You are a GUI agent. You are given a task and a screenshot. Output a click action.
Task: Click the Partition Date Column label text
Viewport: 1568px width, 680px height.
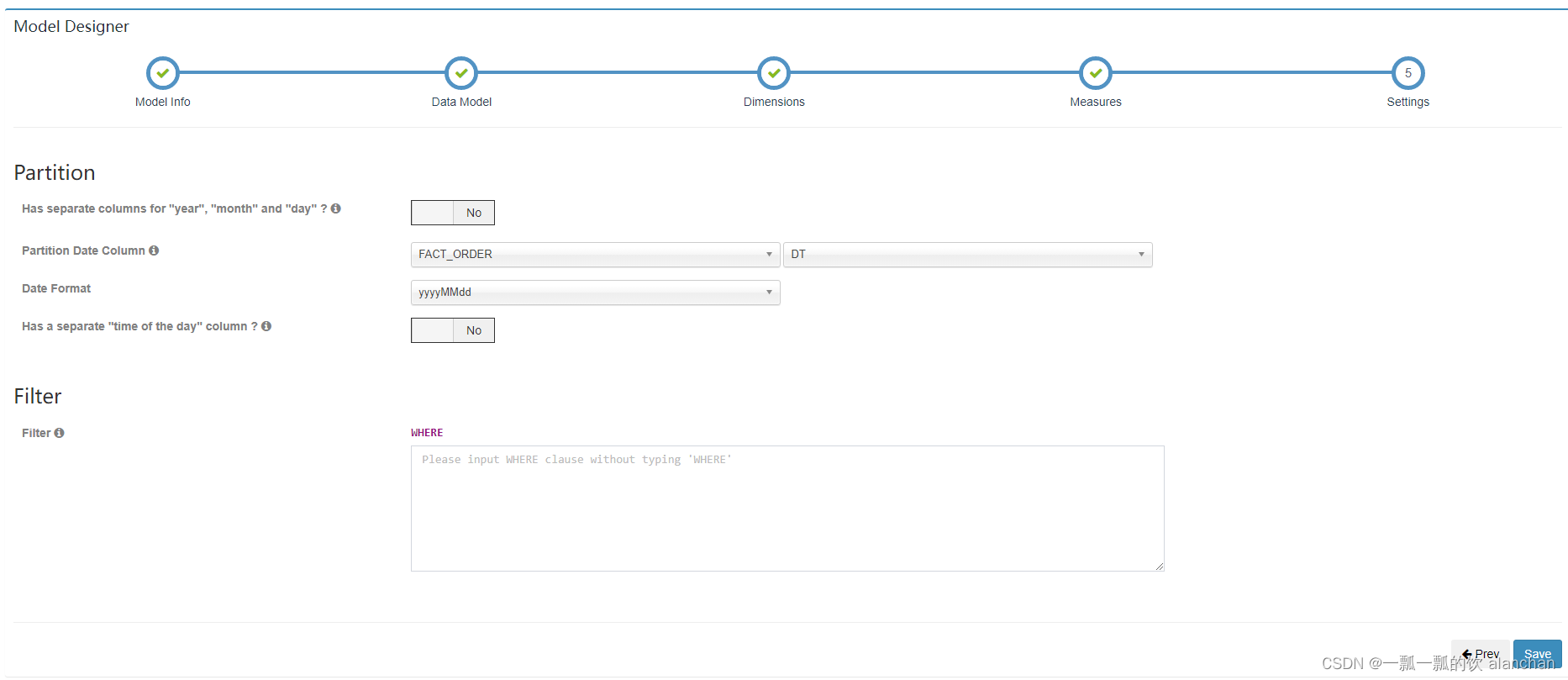pos(83,250)
